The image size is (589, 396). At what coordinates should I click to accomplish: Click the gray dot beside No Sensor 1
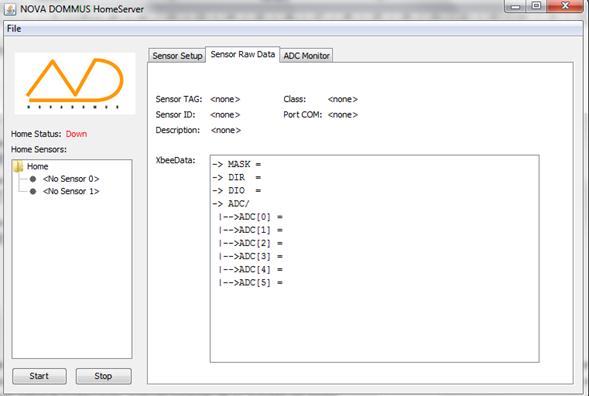(x=33, y=191)
